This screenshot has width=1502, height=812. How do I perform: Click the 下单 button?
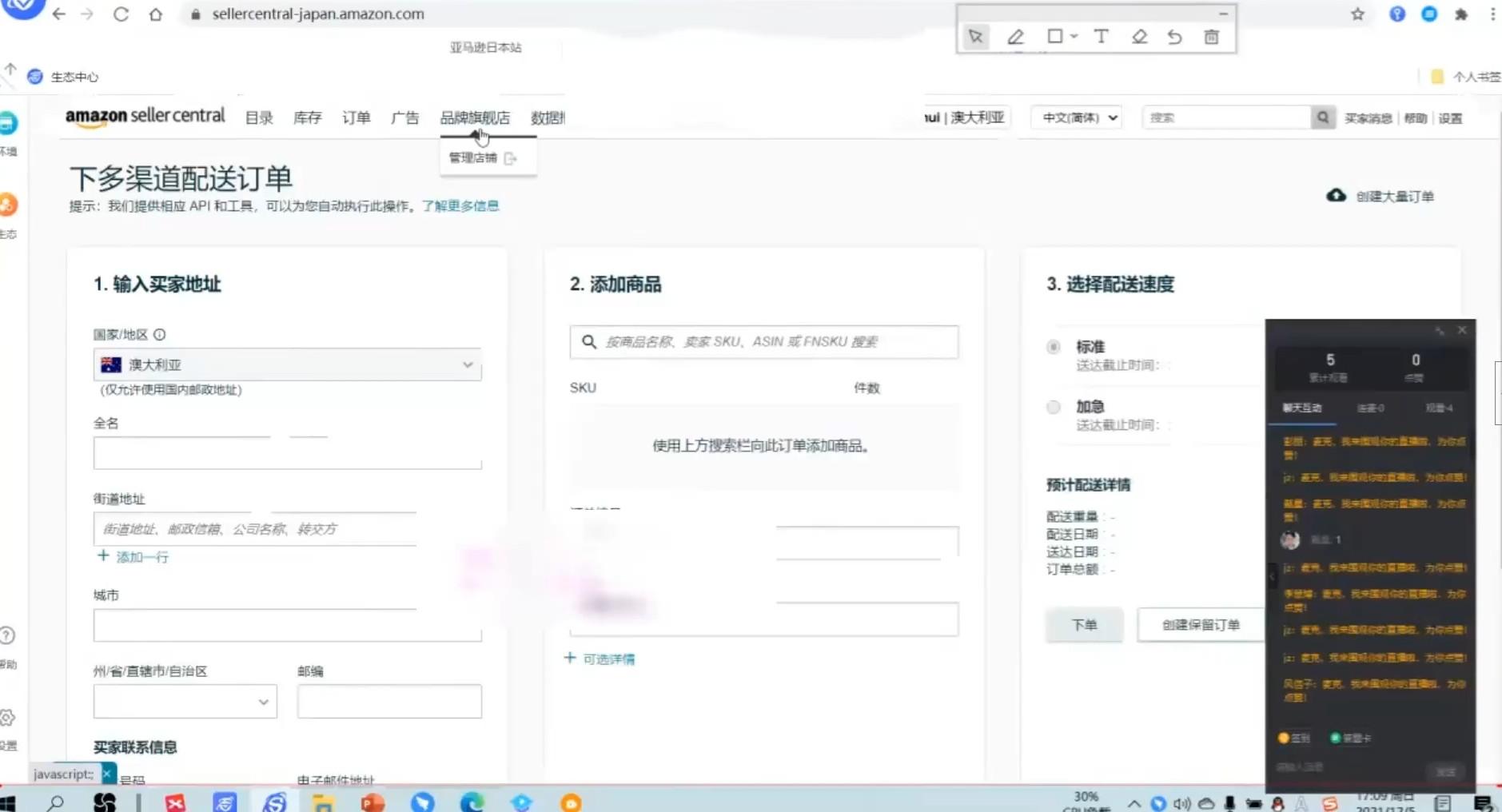pos(1084,625)
